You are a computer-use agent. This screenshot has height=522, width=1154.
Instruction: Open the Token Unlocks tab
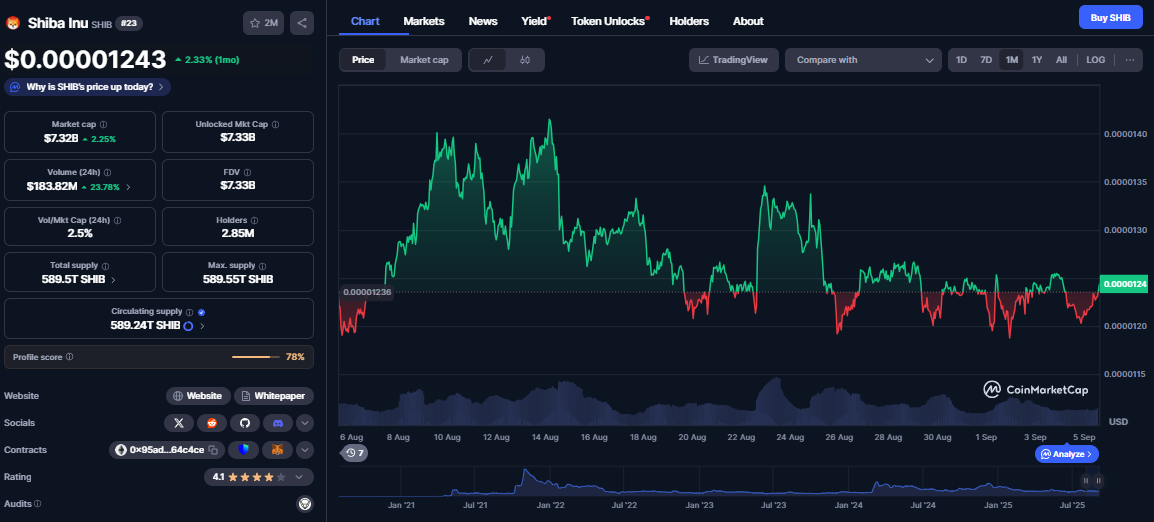(x=608, y=21)
